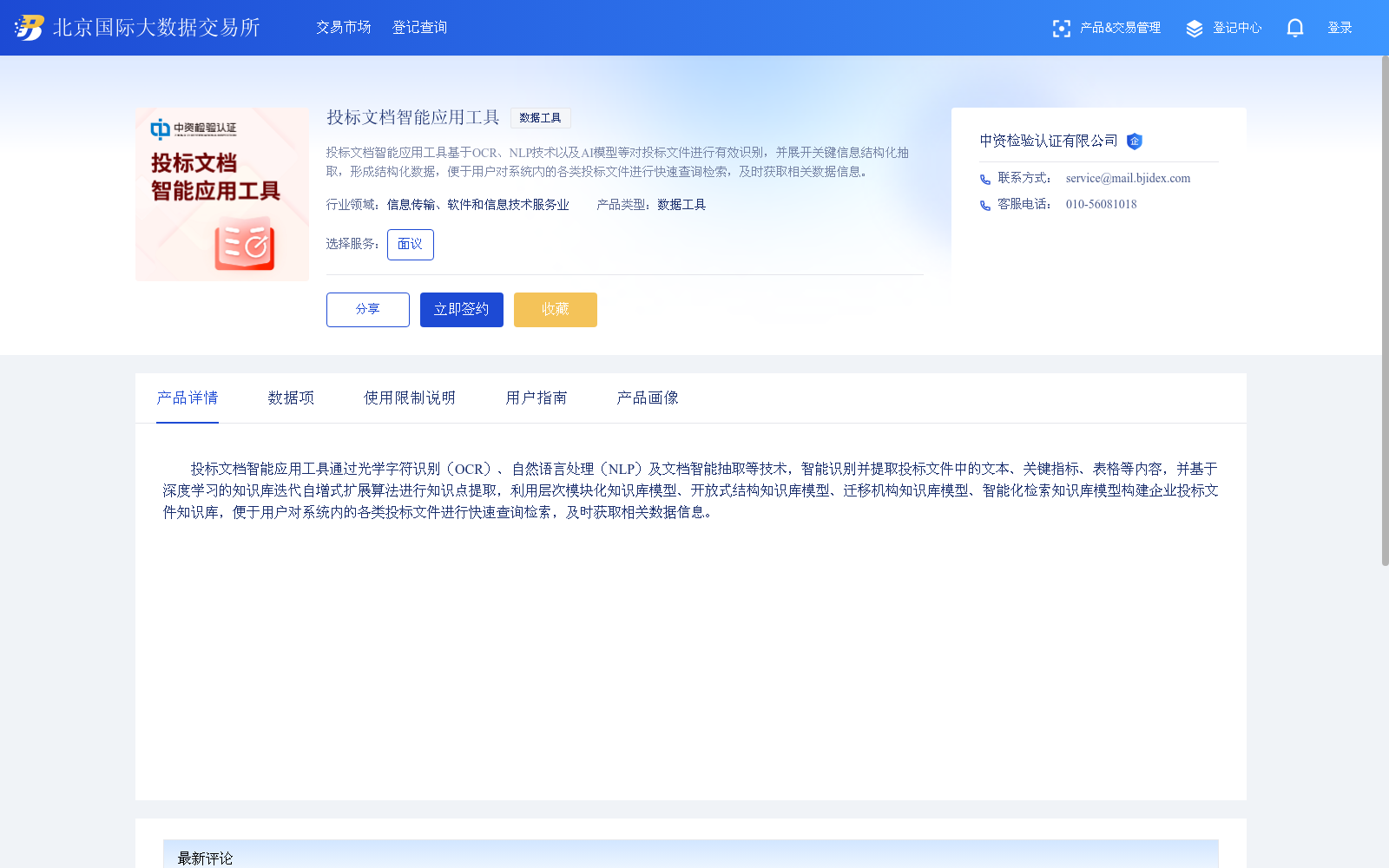Click company name 中资检验认证有限公司
The image size is (1389, 868).
pos(1049,141)
